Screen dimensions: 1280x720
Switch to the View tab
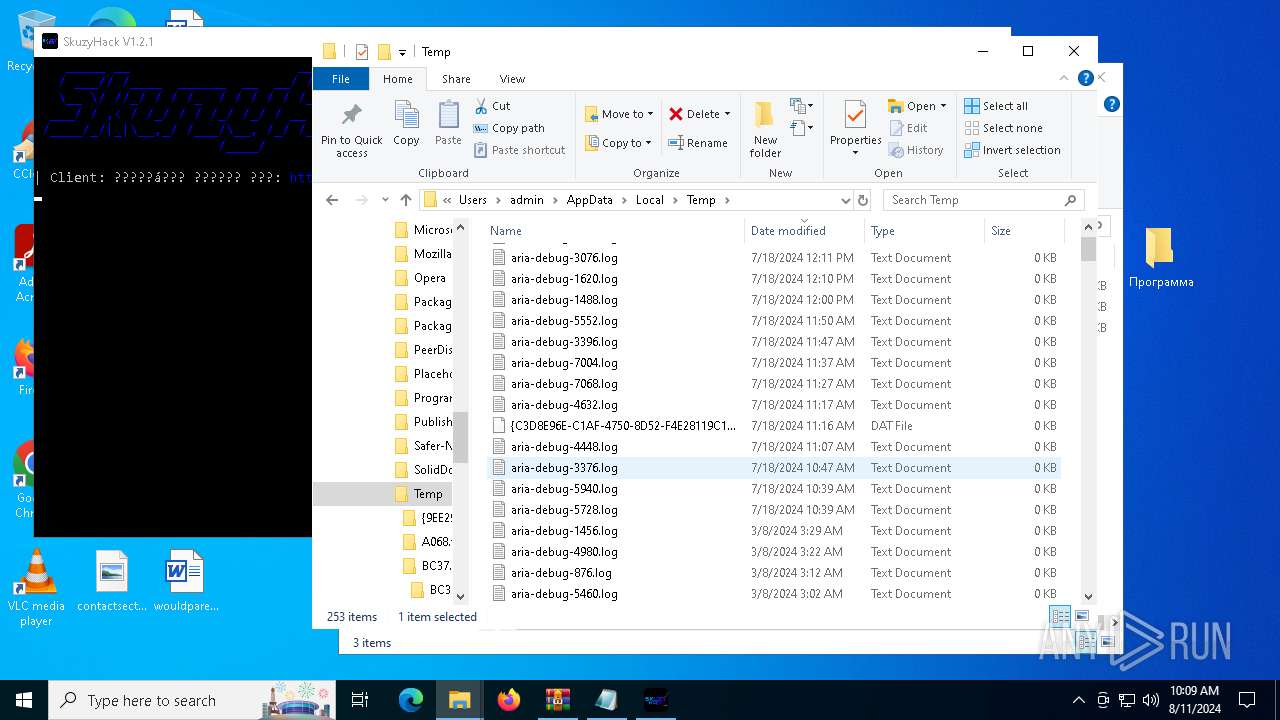(x=512, y=79)
